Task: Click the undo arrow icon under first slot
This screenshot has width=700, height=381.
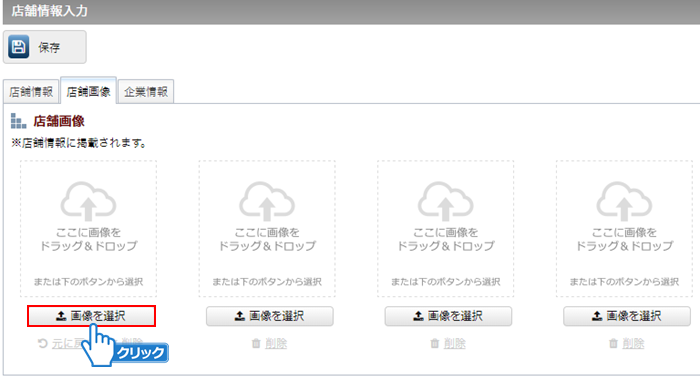Action: [x=43, y=343]
